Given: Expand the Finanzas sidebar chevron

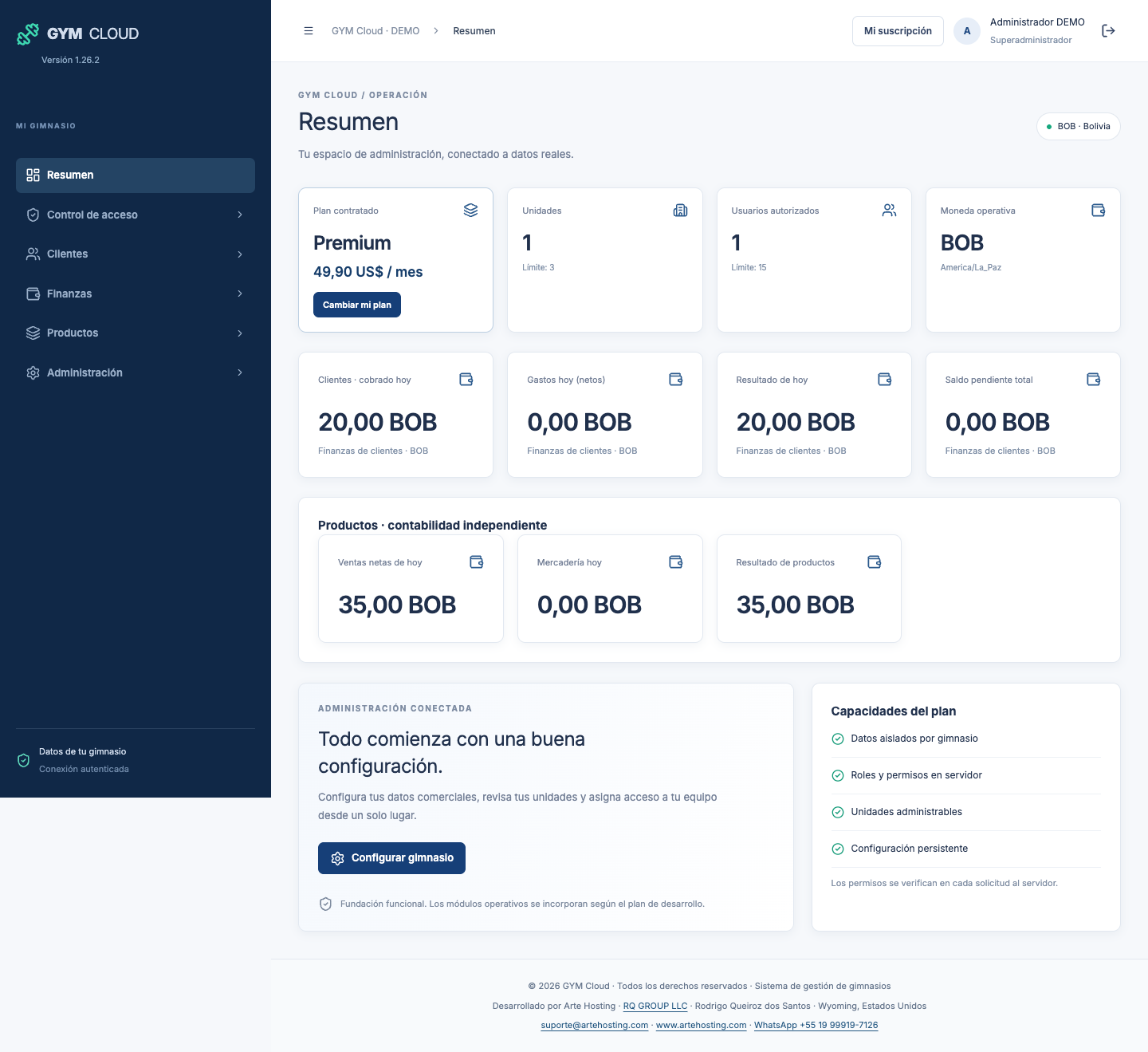Looking at the screenshot, I should click(x=240, y=294).
